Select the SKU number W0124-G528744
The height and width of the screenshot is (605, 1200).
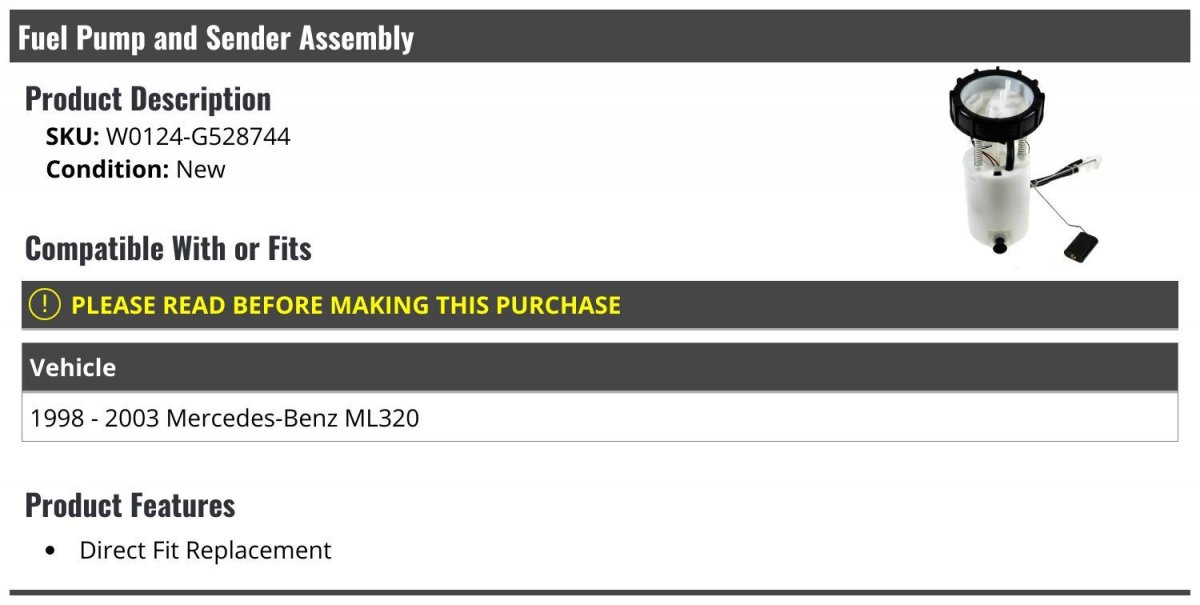[x=198, y=137]
